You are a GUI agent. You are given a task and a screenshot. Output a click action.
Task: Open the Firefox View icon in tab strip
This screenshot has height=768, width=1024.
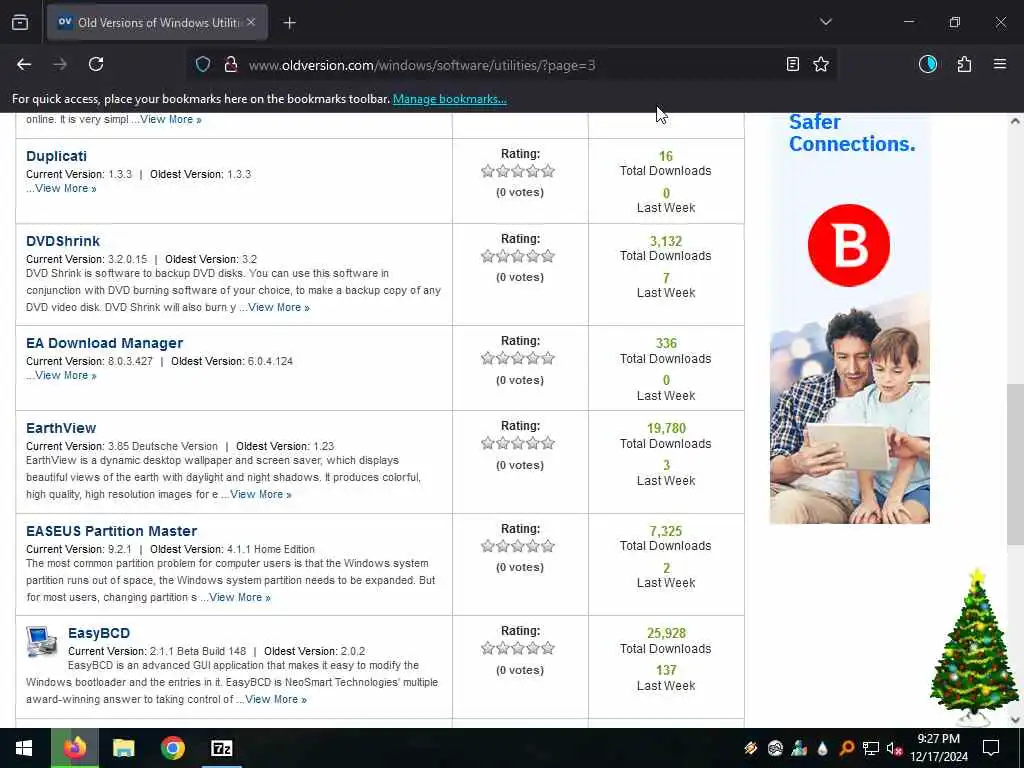pyautogui.click(x=20, y=22)
